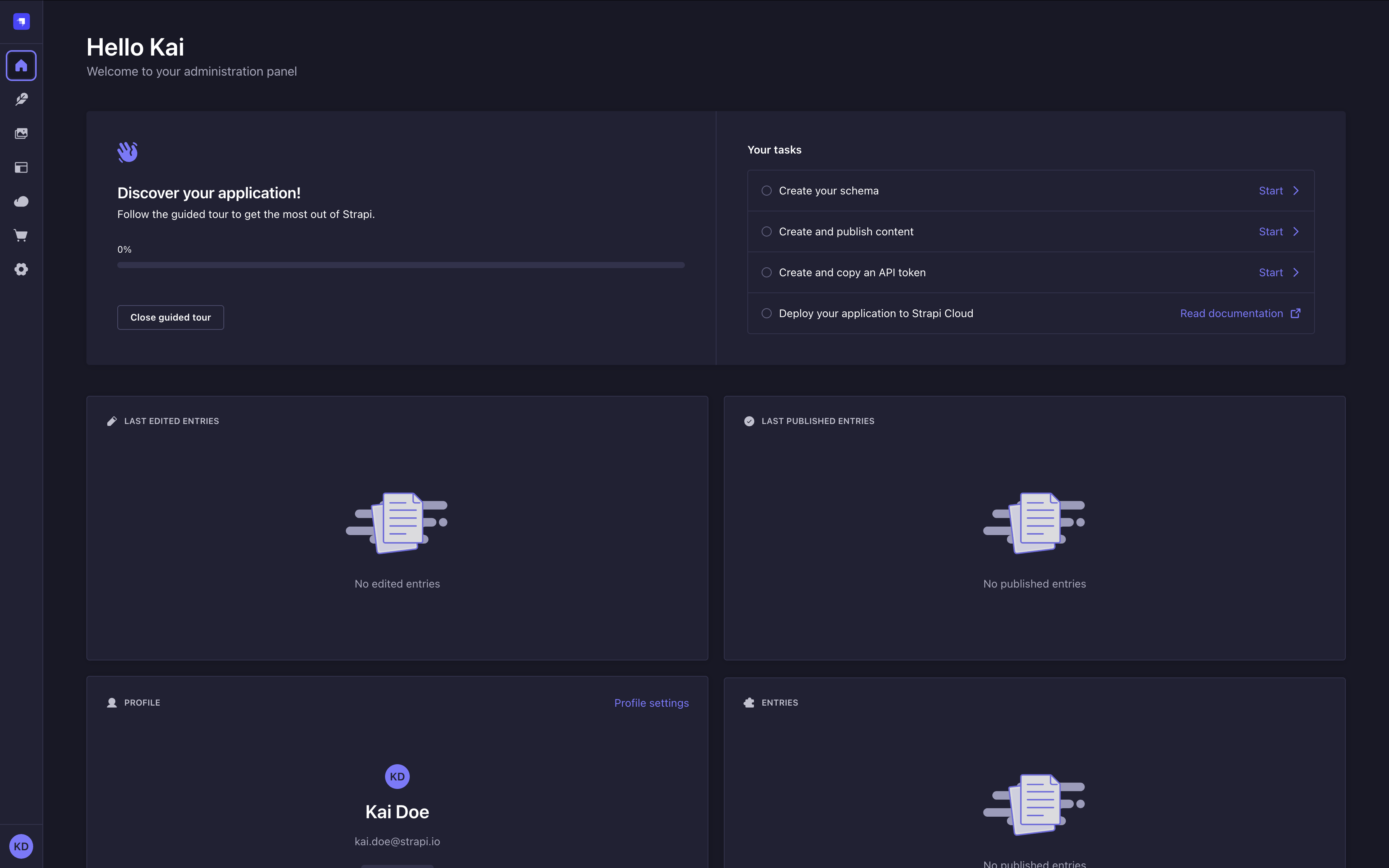Open Profile settings
Screen dimensions: 1389x868
[x=651, y=702]
